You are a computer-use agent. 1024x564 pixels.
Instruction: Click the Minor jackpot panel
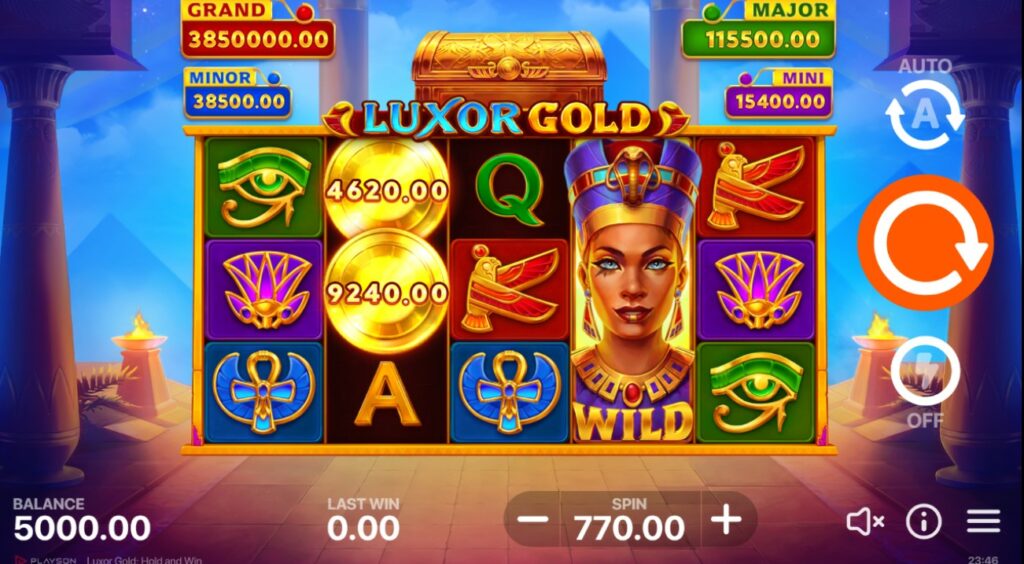pos(238,93)
